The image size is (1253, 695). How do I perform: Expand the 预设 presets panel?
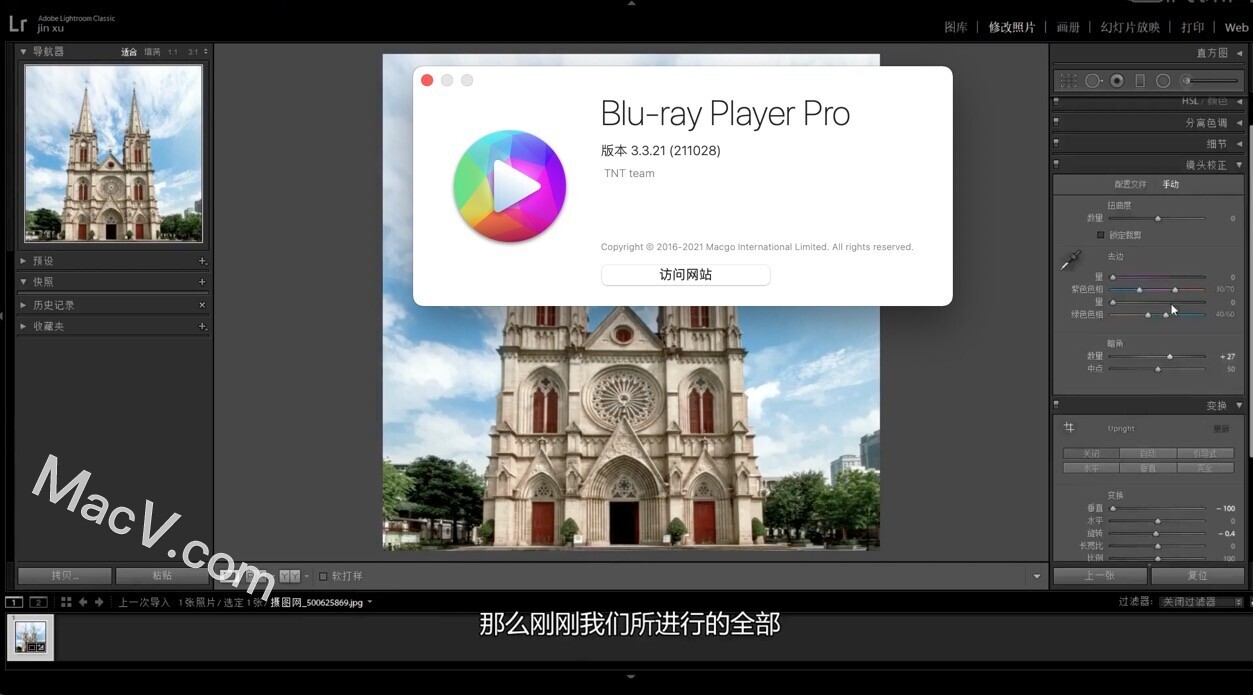click(24, 261)
